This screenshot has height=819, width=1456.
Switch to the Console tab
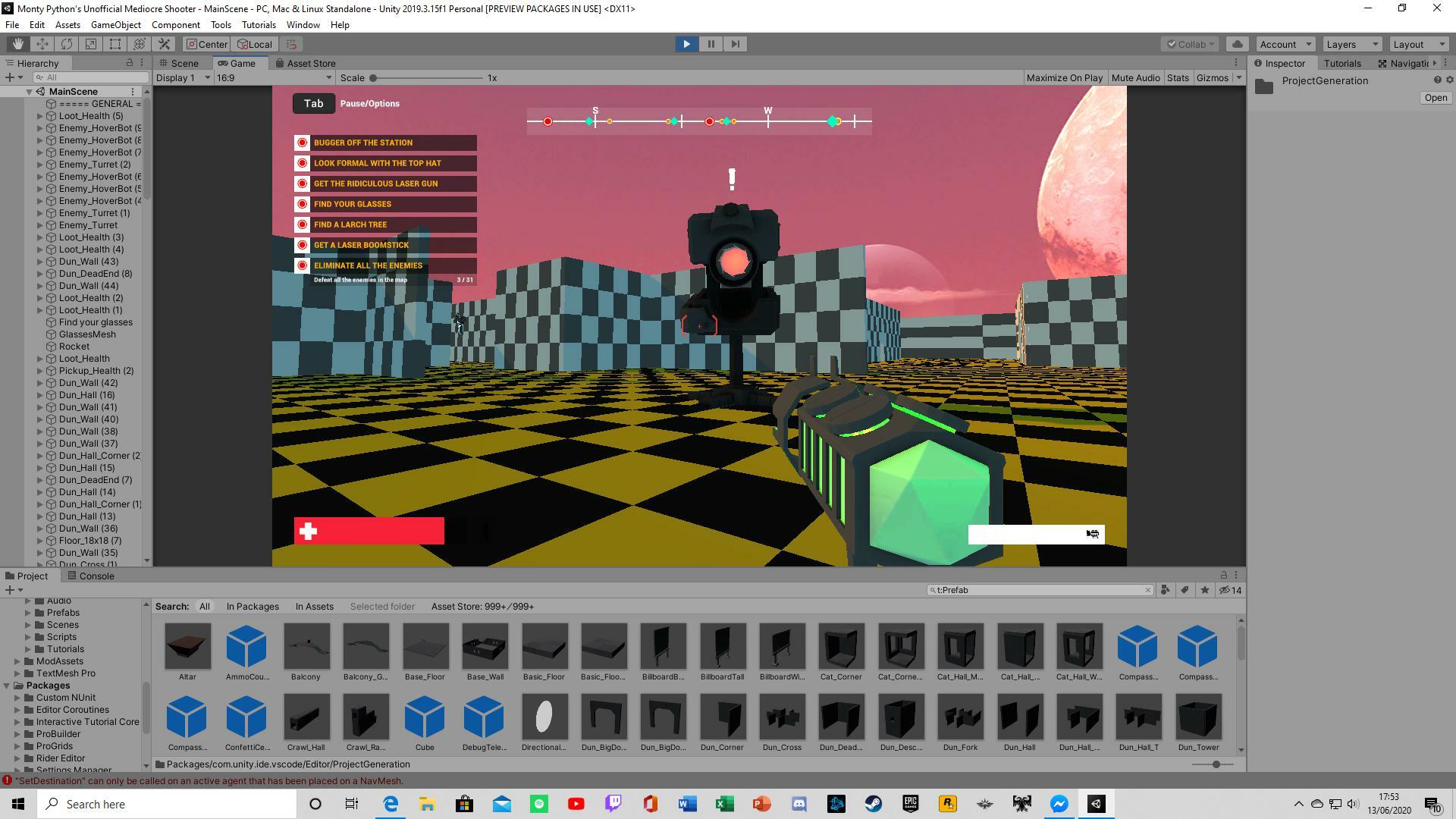(x=91, y=576)
